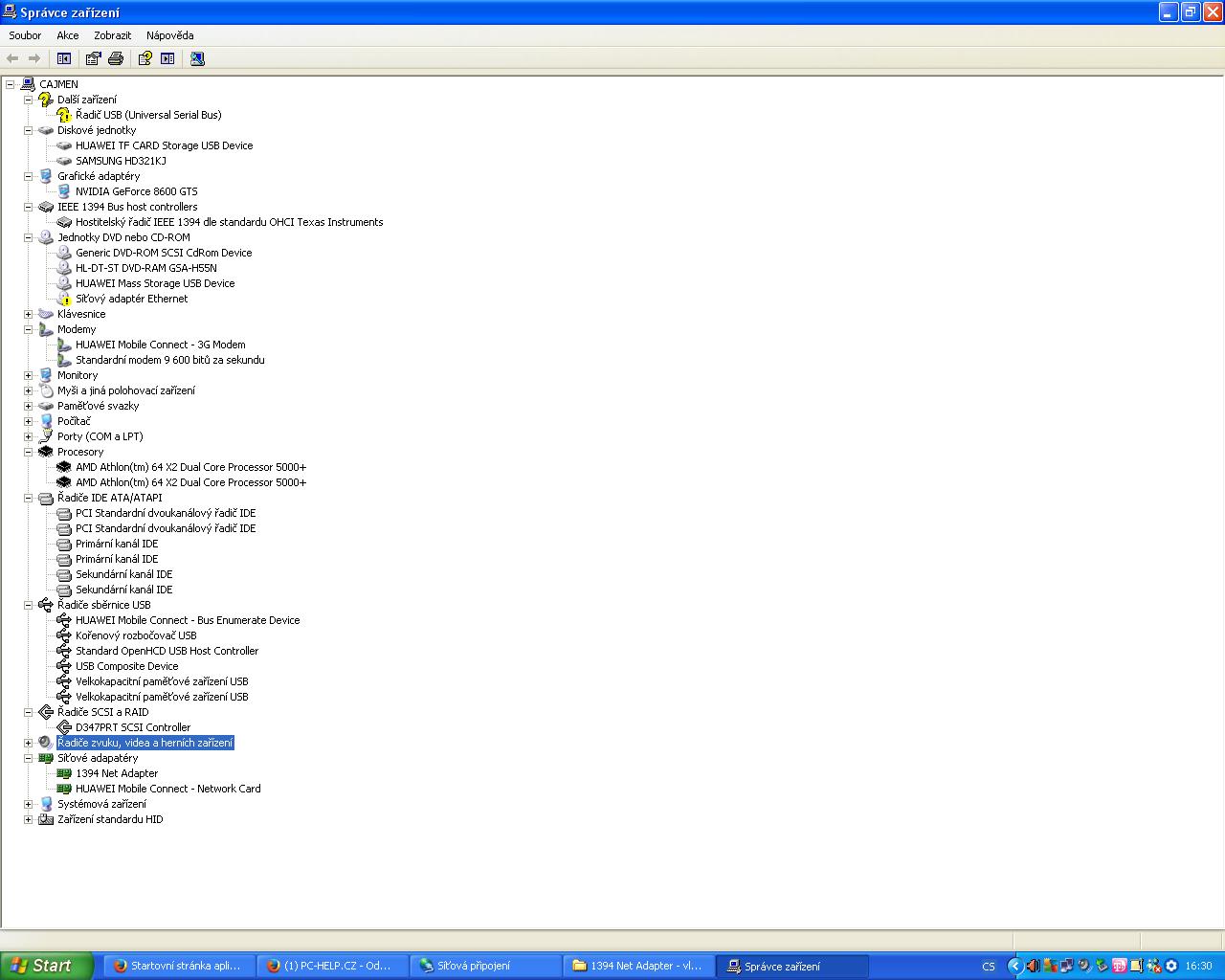Open the Properties toolbar icon
The image size is (1225, 980).
[x=93, y=58]
